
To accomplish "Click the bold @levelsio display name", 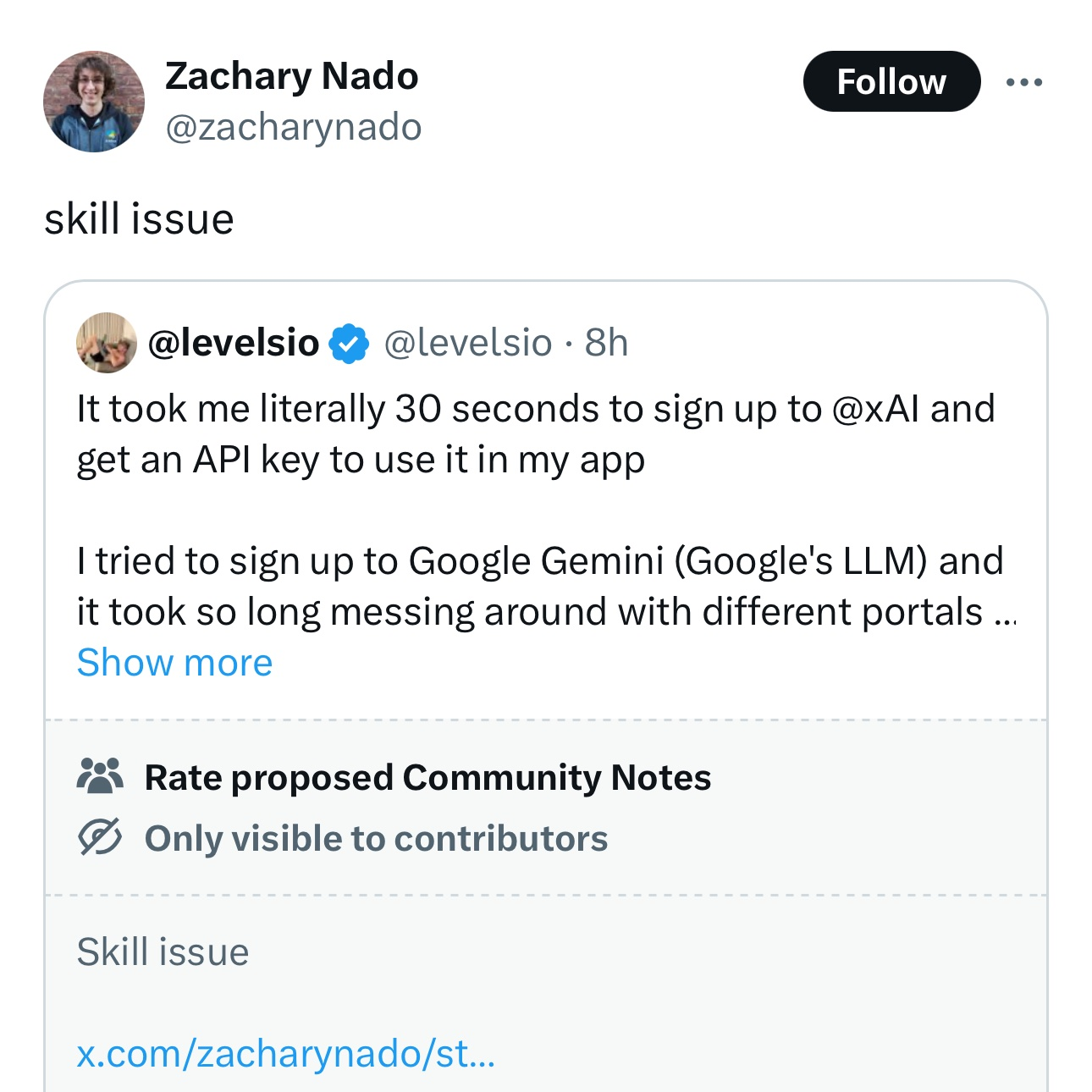I will [234, 343].
